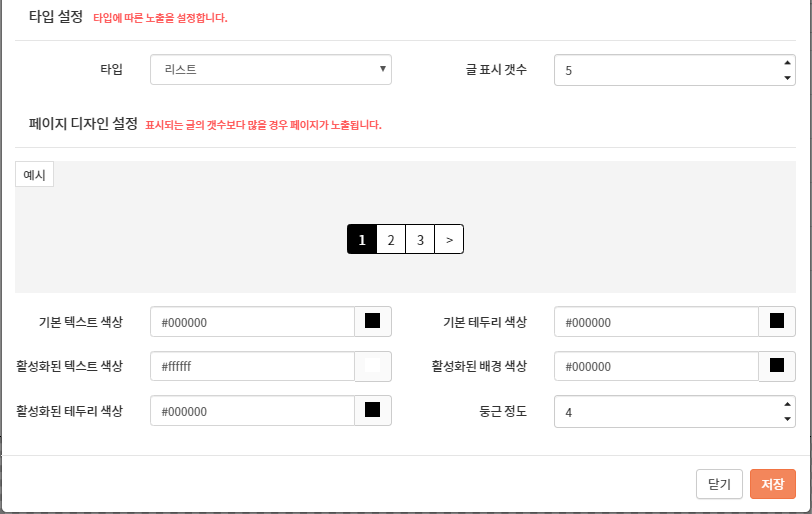Edit the 활성화된 테두리 색상 hex field

[252, 411]
